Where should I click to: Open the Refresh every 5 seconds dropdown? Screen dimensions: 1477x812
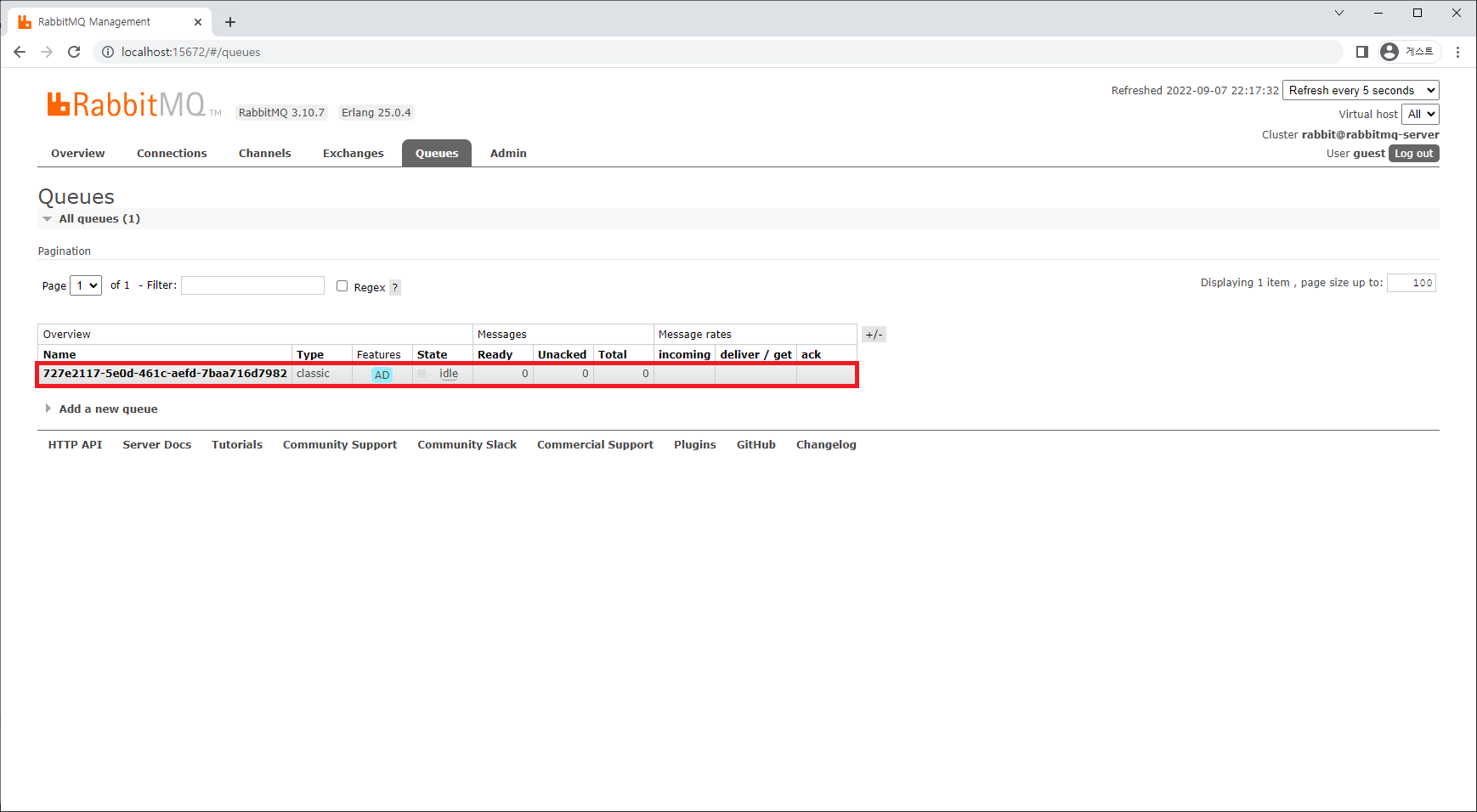coord(1360,90)
